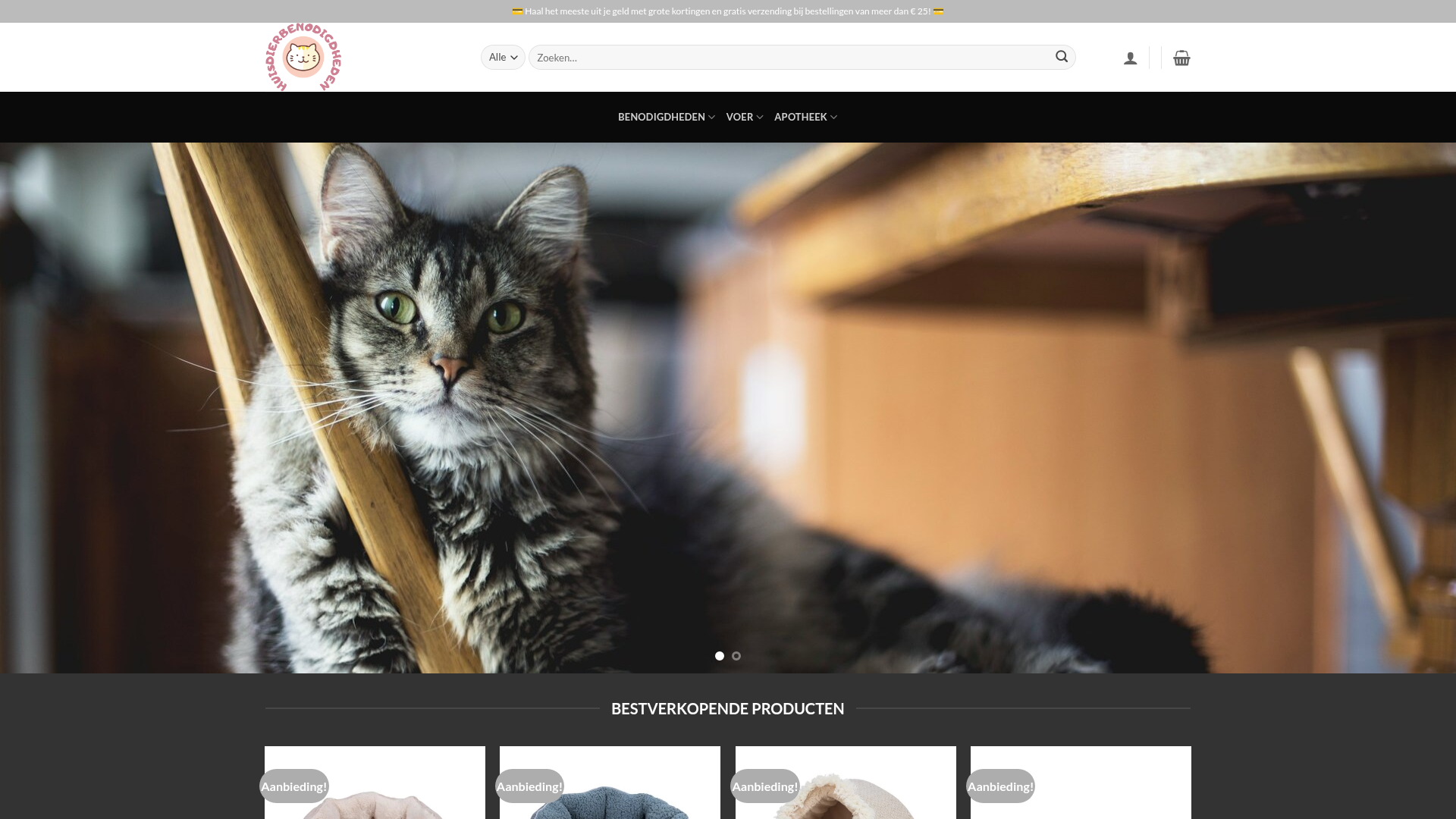Open the first Aanbieding product card
The width and height of the screenshot is (1456, 819).
pyautogui.click(x=375, y=783)
